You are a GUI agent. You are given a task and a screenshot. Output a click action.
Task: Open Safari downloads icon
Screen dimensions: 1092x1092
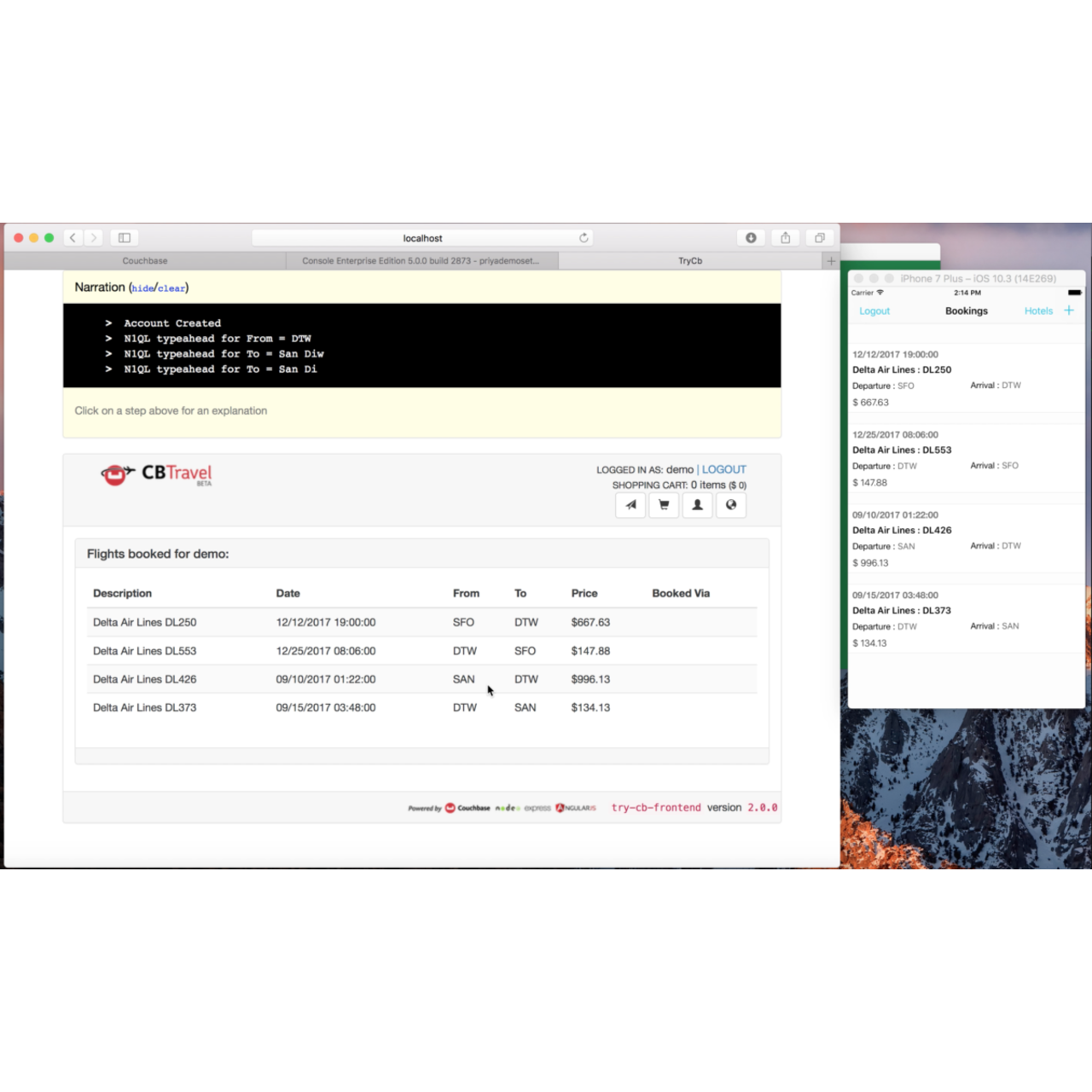tap(750, 237)
